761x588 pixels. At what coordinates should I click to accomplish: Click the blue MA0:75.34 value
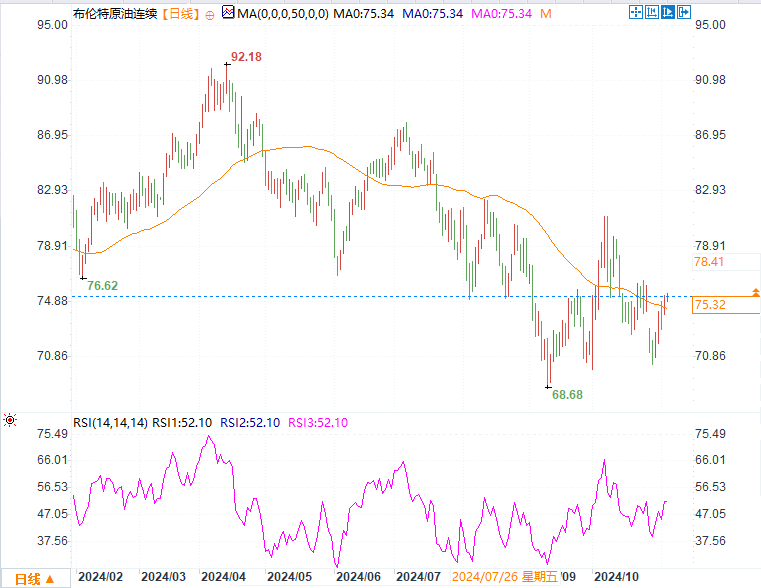[432, 14]
